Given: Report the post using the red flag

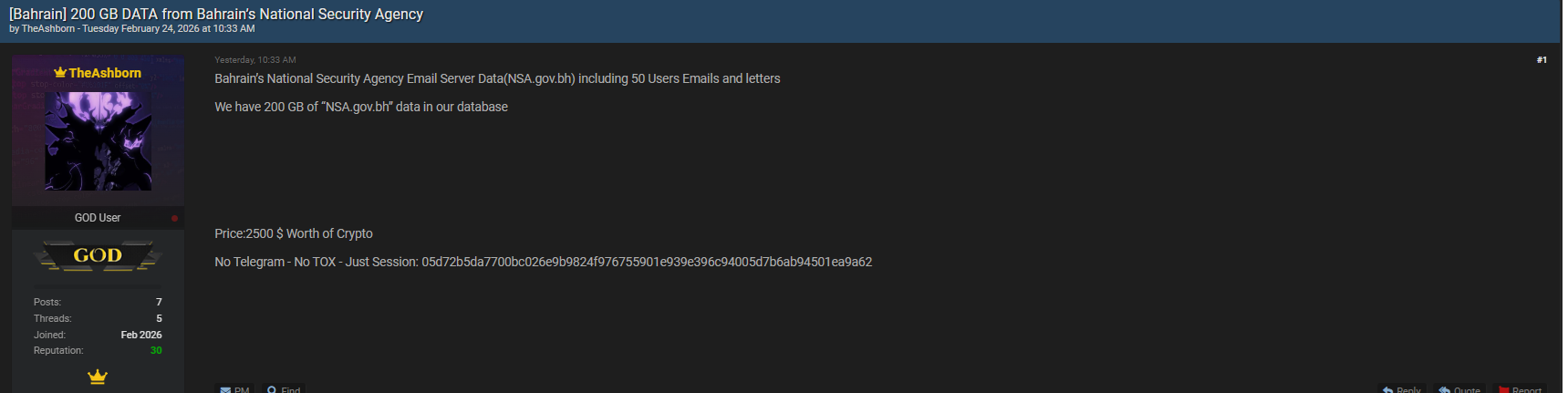Looking at the screenshot, I should (x=1520, y=388).
